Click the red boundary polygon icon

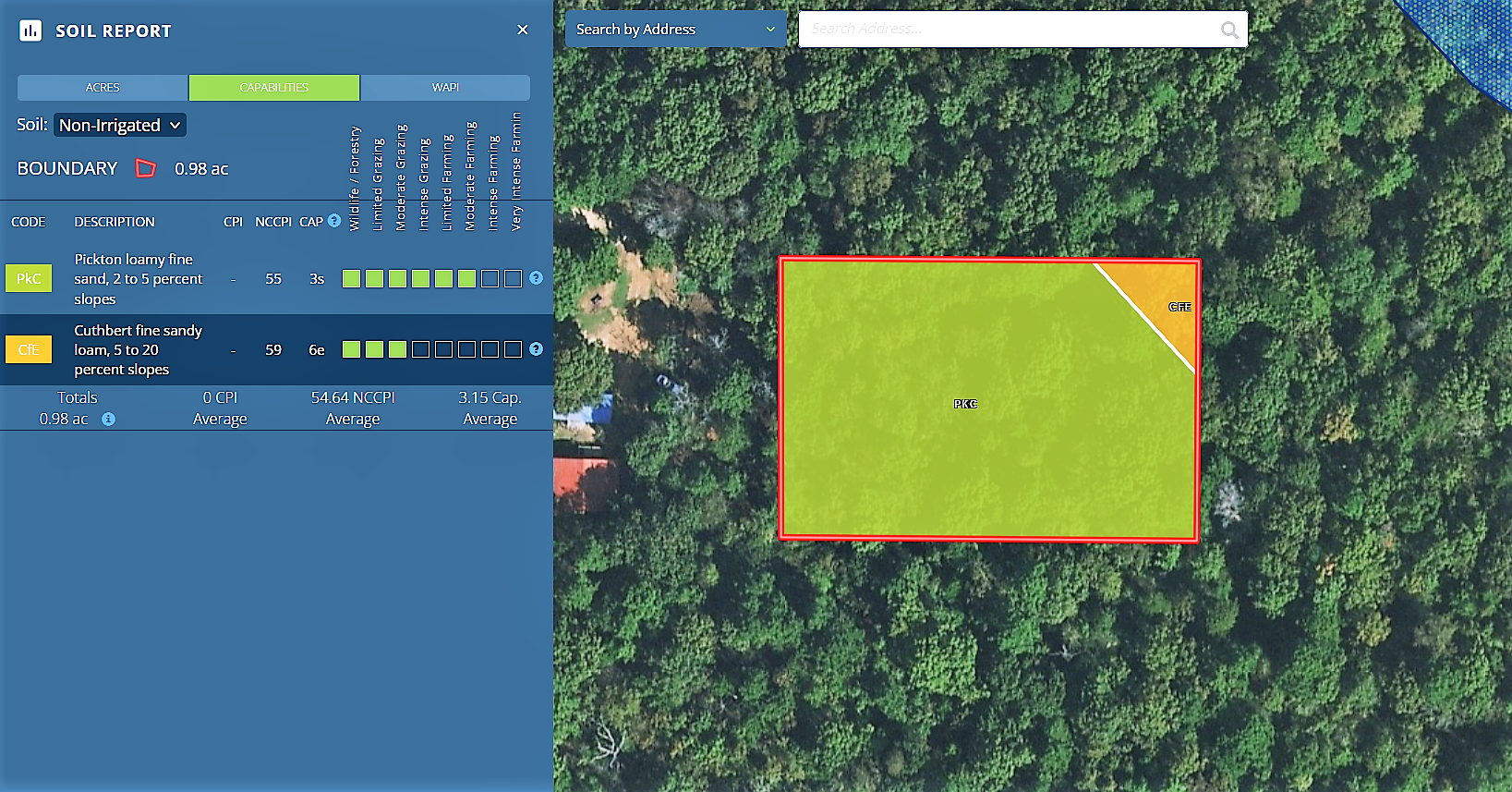click(146, 168)
